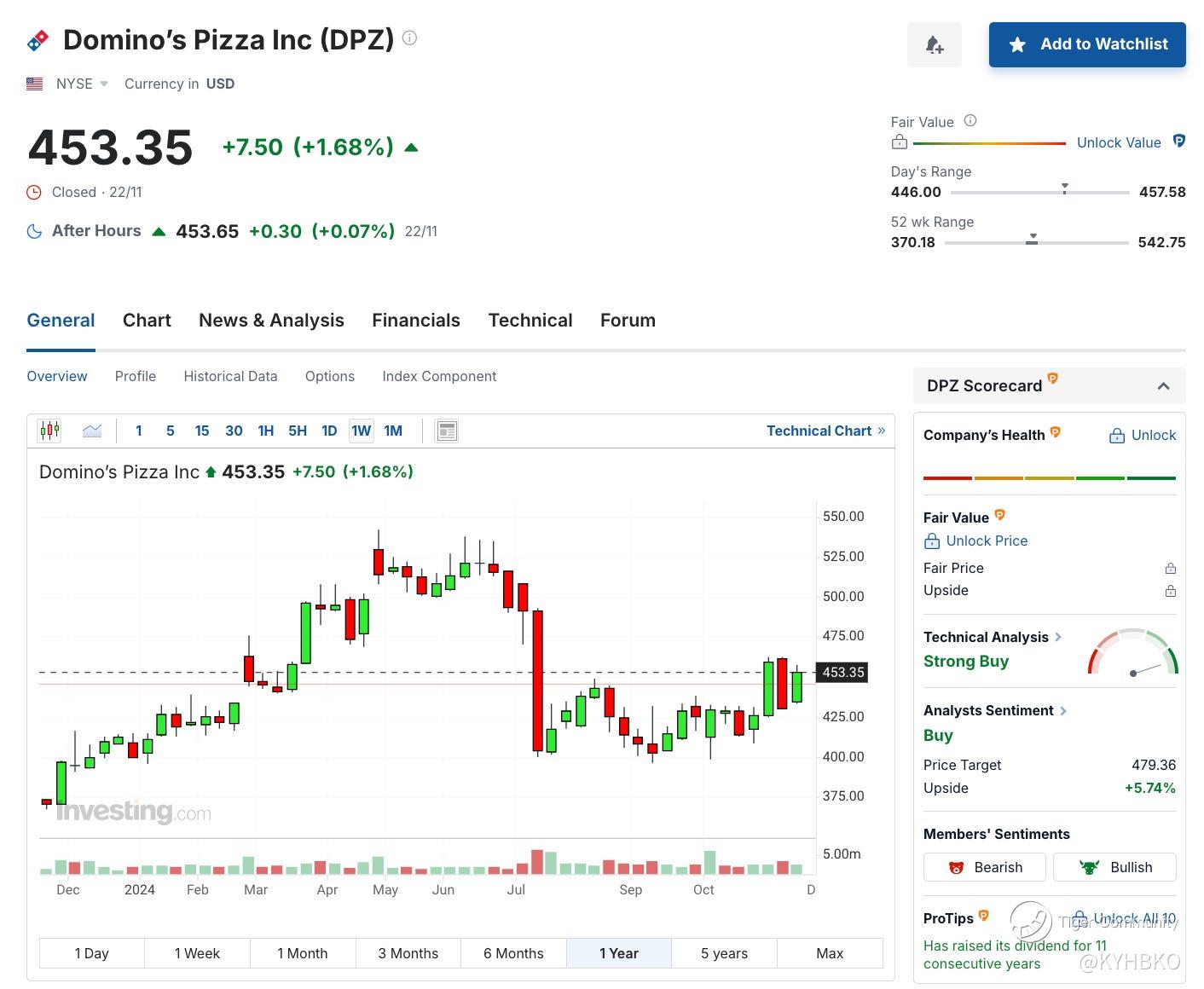
Task: Select the 5 years time range
Action: [724, 953]
